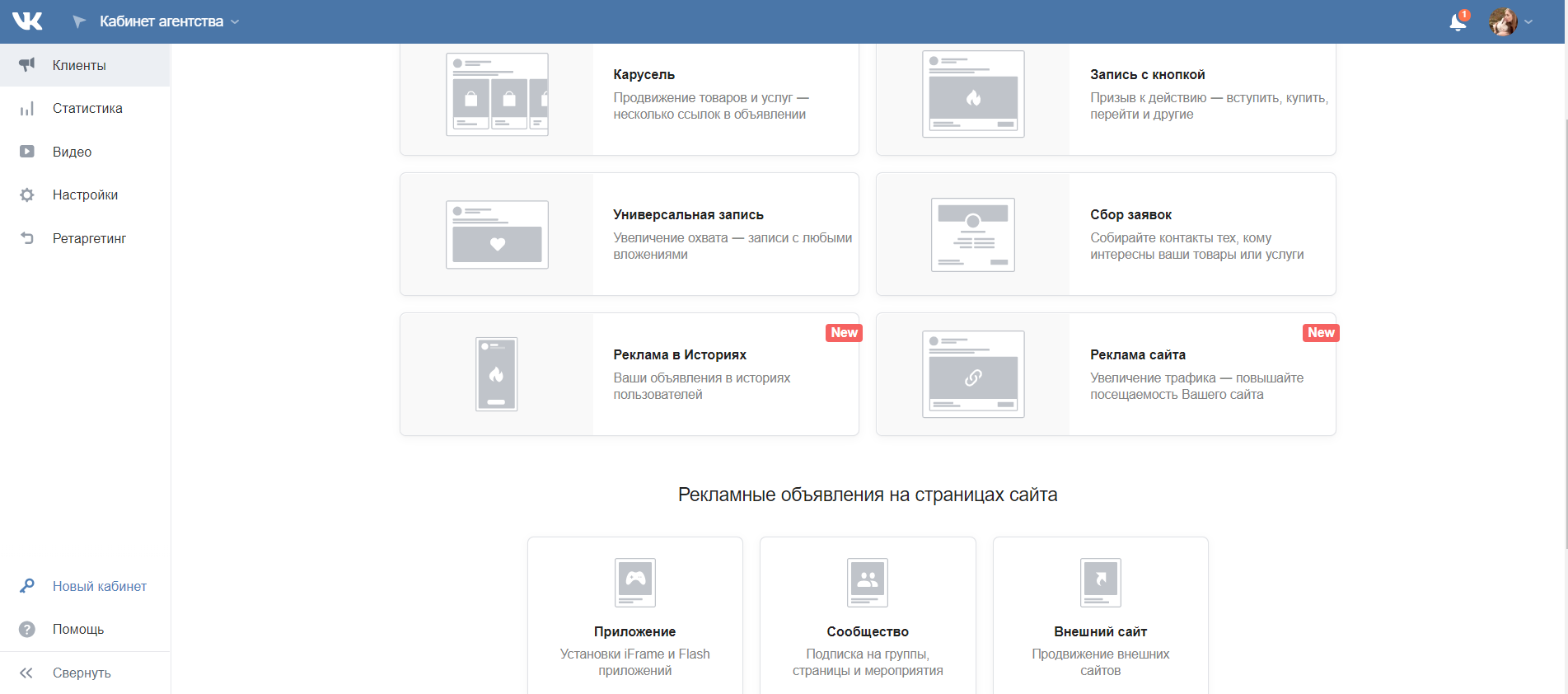Viewport: 1568px width, 694px height.
Task: Select the Сбор заявок ad card
Action: tap(1106, 234)
